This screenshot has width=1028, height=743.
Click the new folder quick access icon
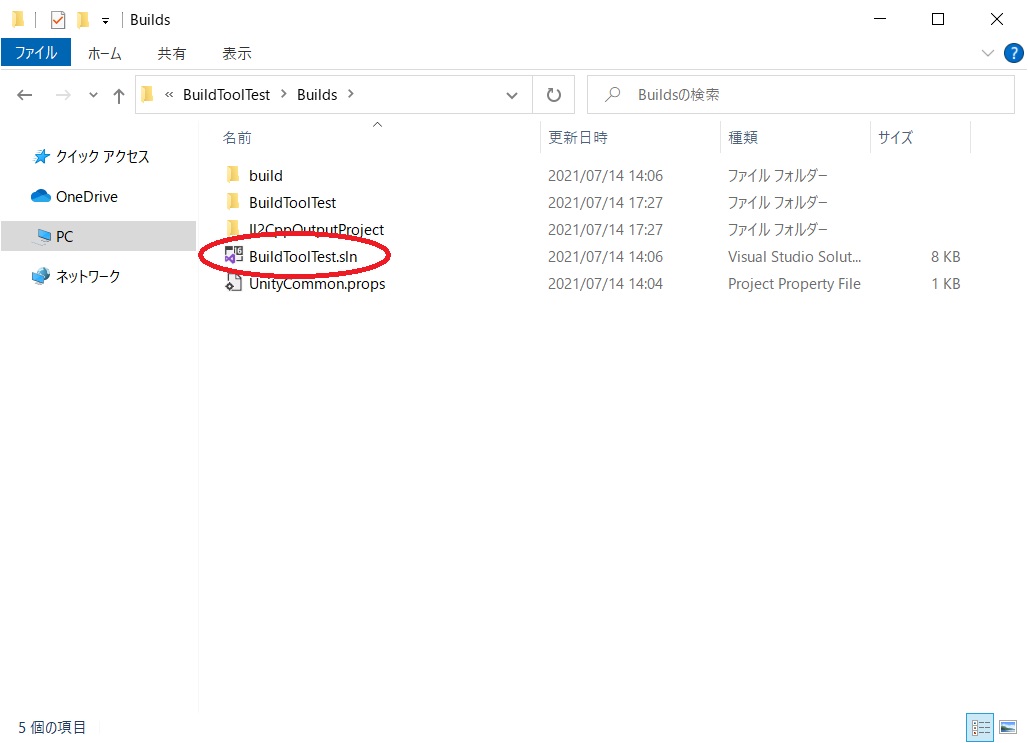[83, 20]
